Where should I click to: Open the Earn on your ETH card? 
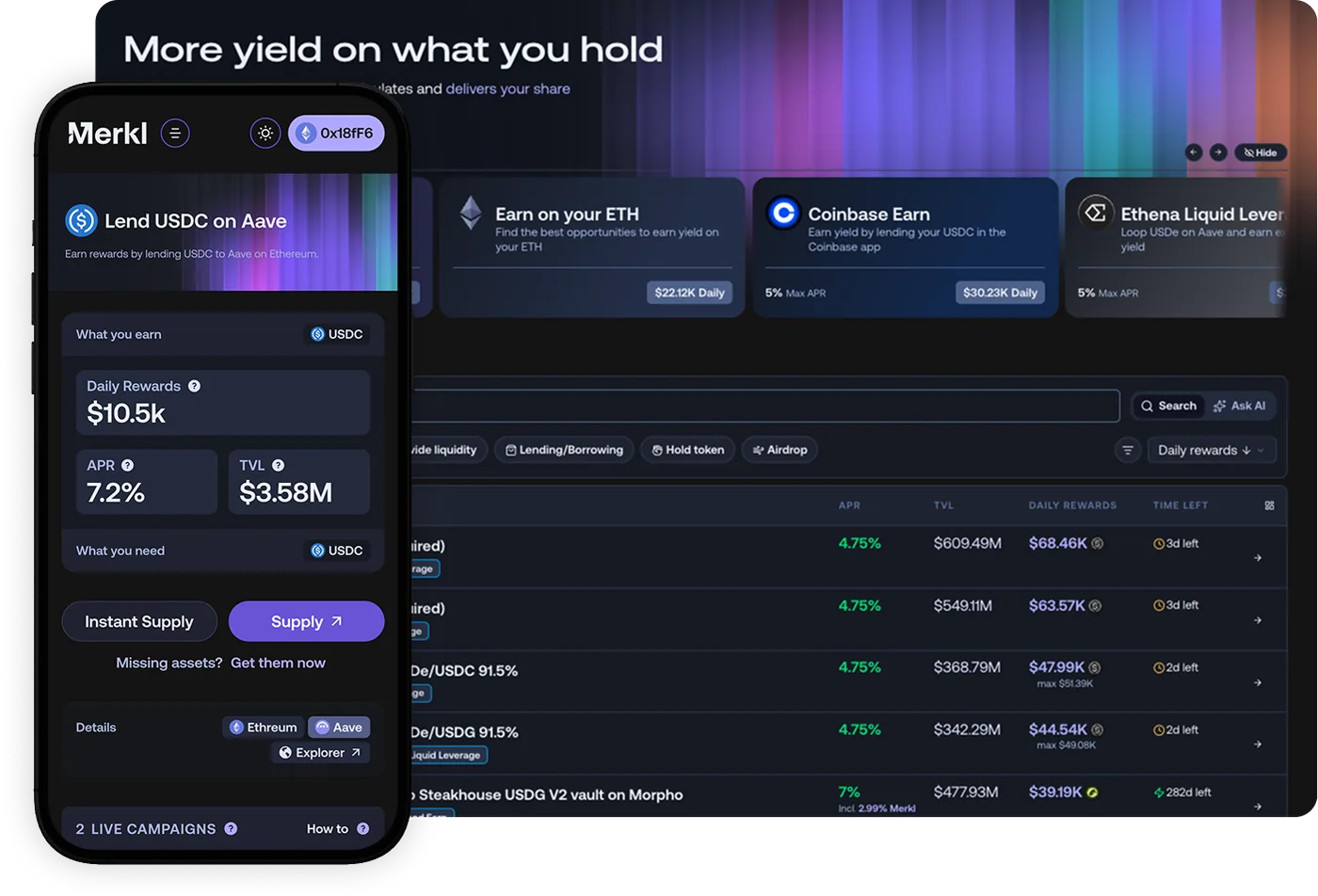point(592,248)
